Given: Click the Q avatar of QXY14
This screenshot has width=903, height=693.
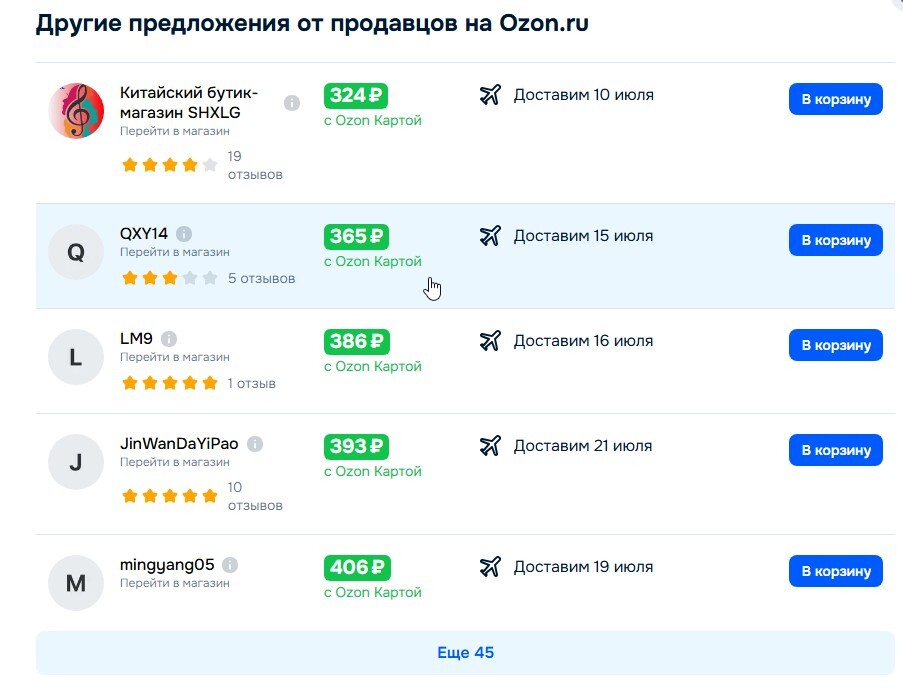Looking at the screenshot, I should (76, 252).
